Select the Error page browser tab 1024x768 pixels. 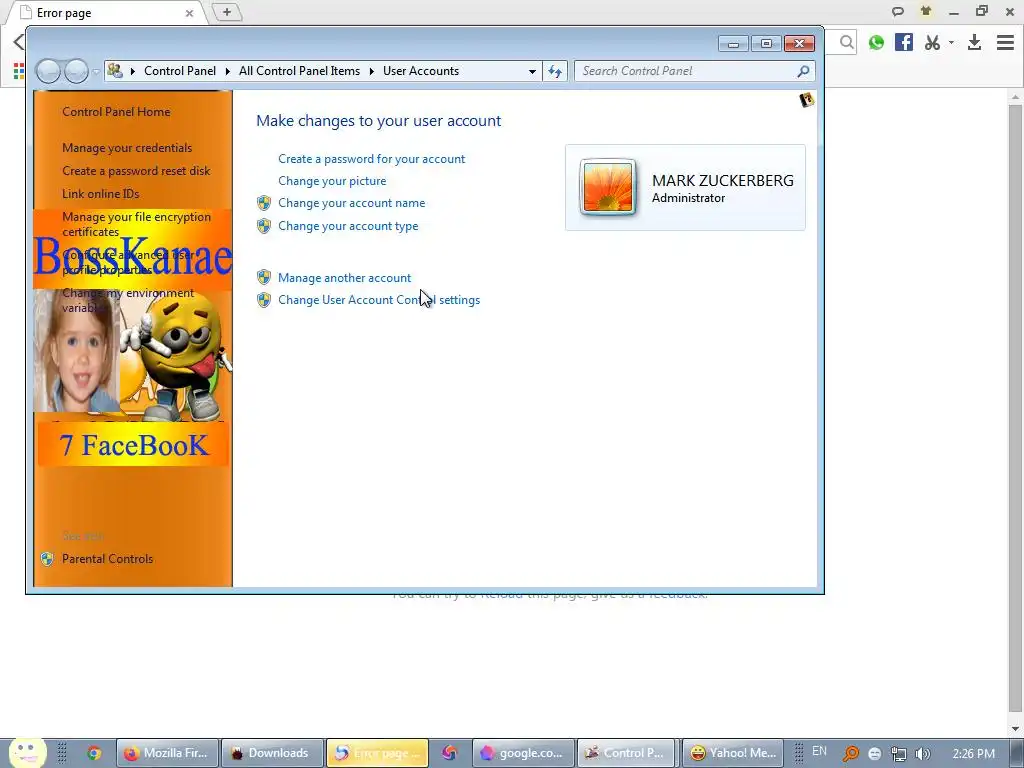point(104,13)
